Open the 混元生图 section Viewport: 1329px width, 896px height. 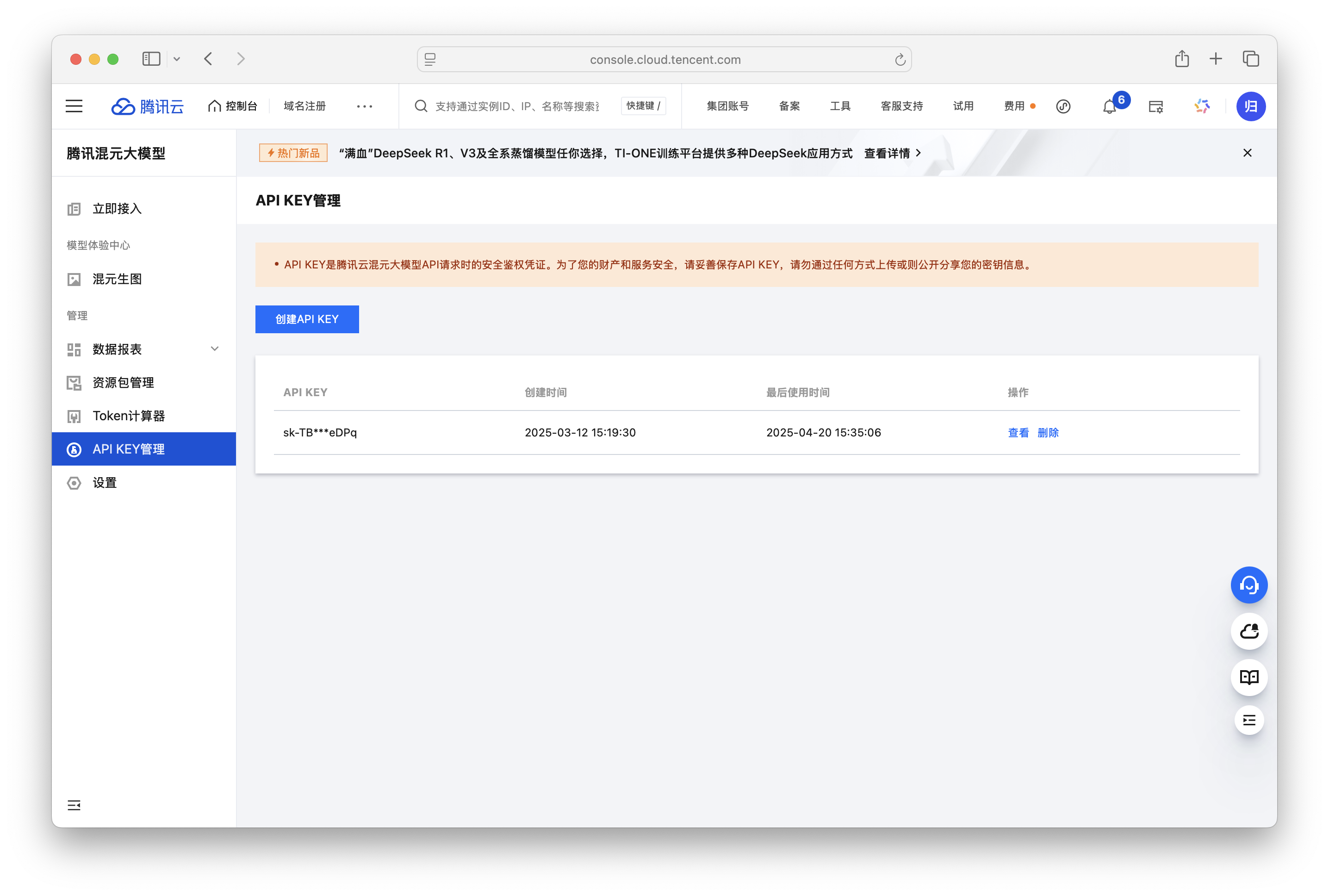(x=117, y=279)
